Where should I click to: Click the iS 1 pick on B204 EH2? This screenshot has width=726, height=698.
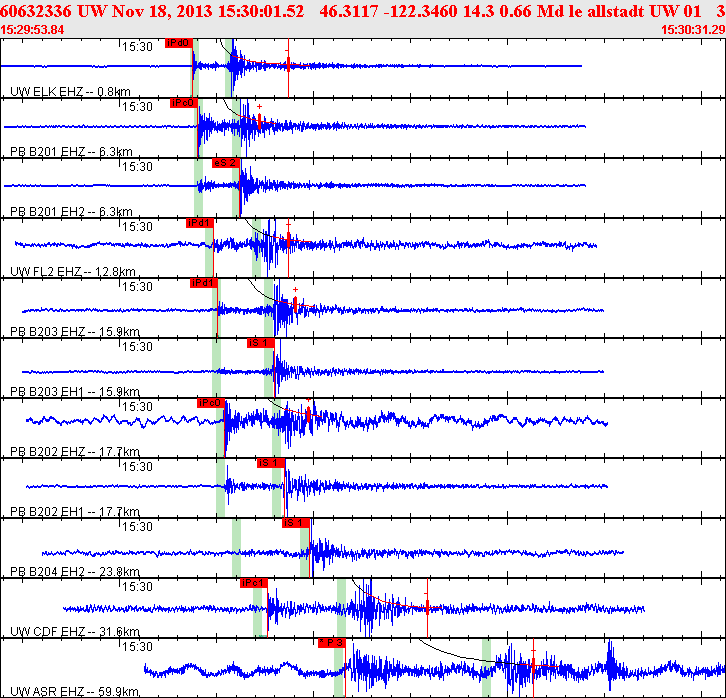[296, 523]
